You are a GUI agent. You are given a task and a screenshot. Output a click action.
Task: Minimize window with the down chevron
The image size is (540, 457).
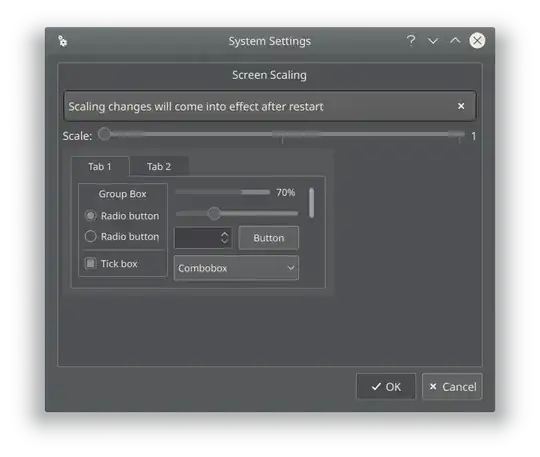[433, 41]
